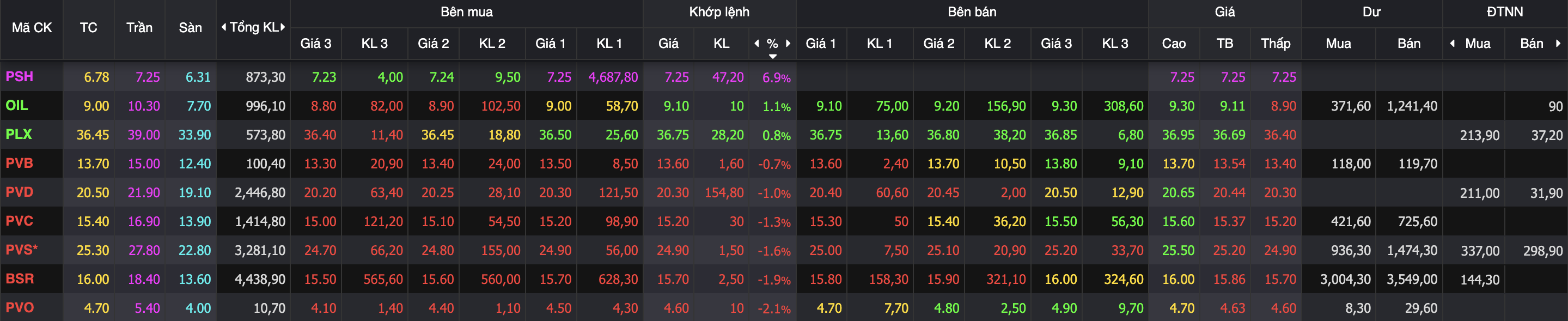The image size is (1568, 321).
Task: Click BSR foreign buy value 144,30
Action: [x=1480, y=280]
